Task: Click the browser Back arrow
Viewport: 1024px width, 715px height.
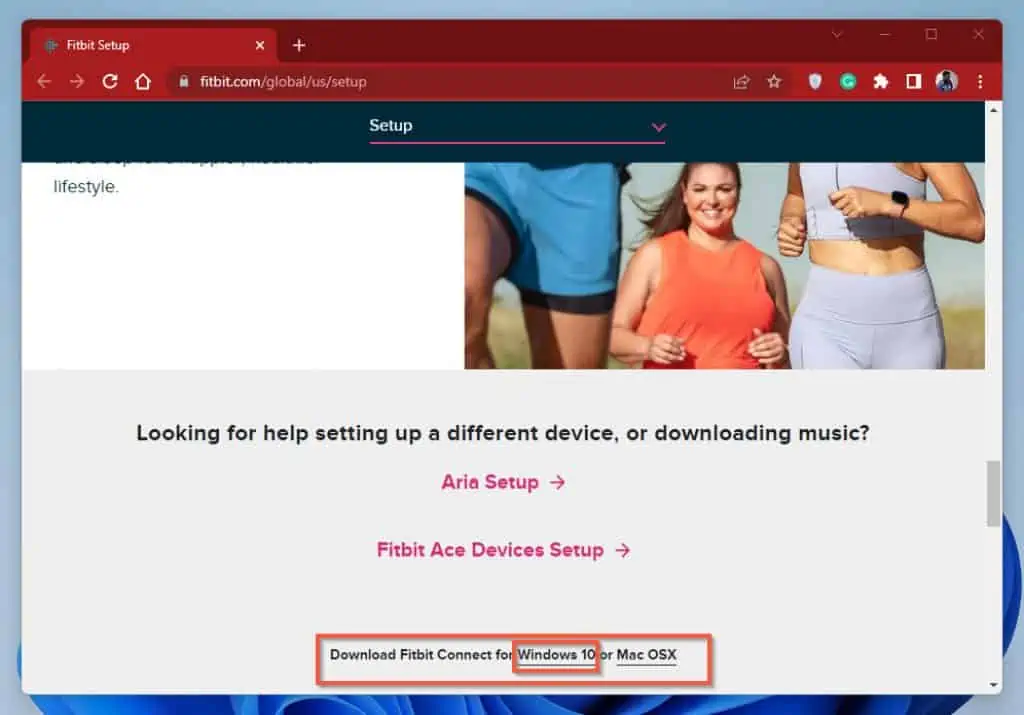Action: [x=44, y=82]
